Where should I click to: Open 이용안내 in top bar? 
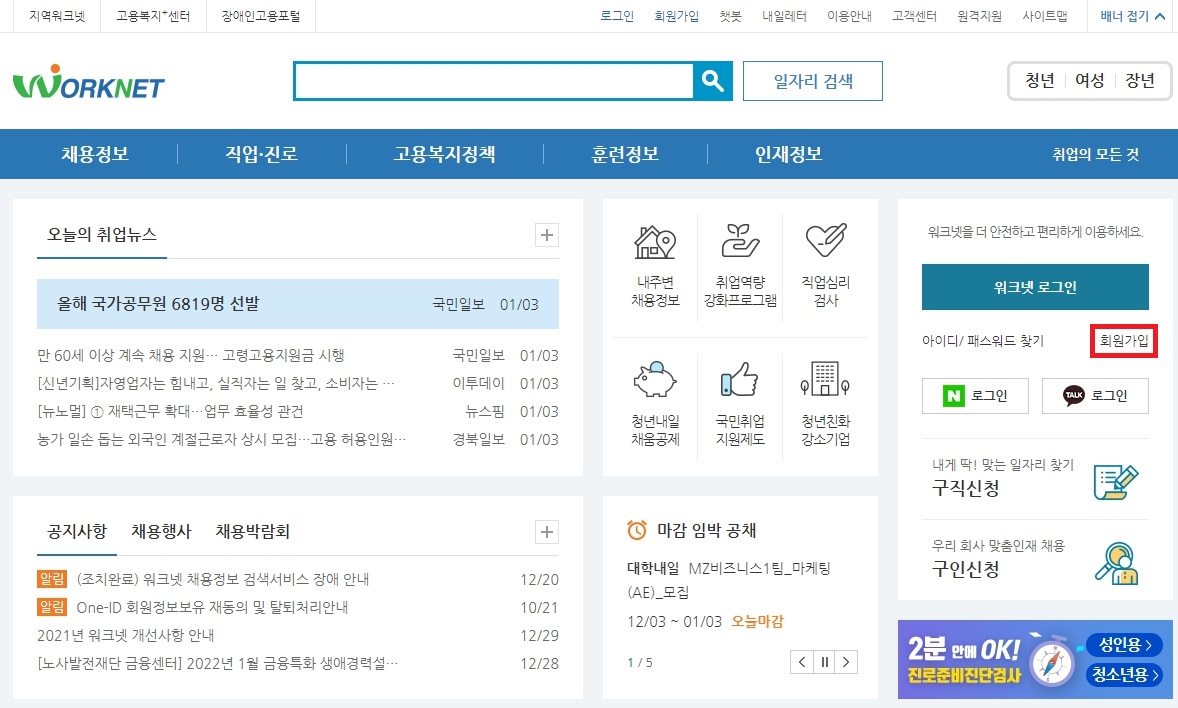point(849,16)
